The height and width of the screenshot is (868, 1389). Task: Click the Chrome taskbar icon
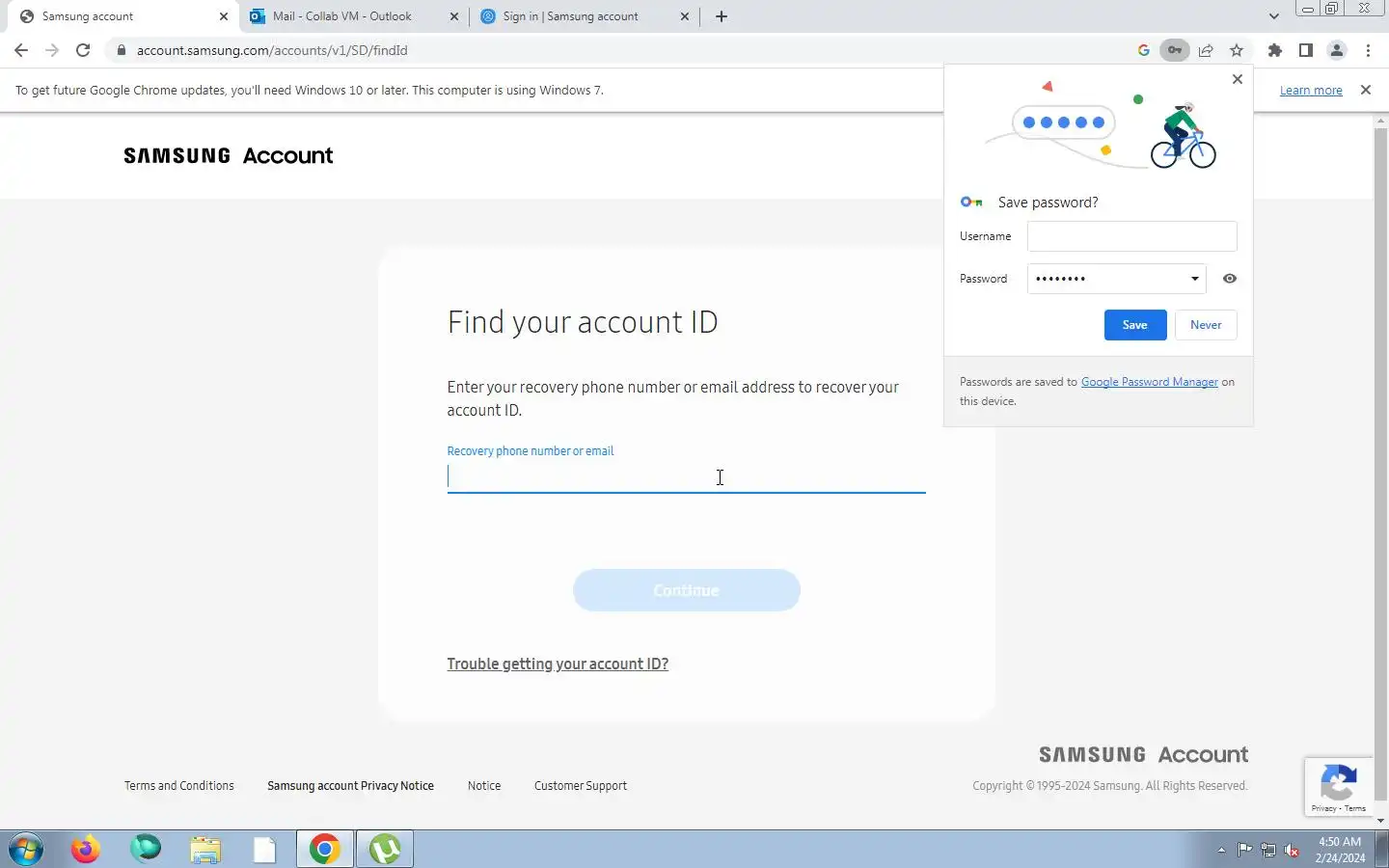[x=325, y=850]
